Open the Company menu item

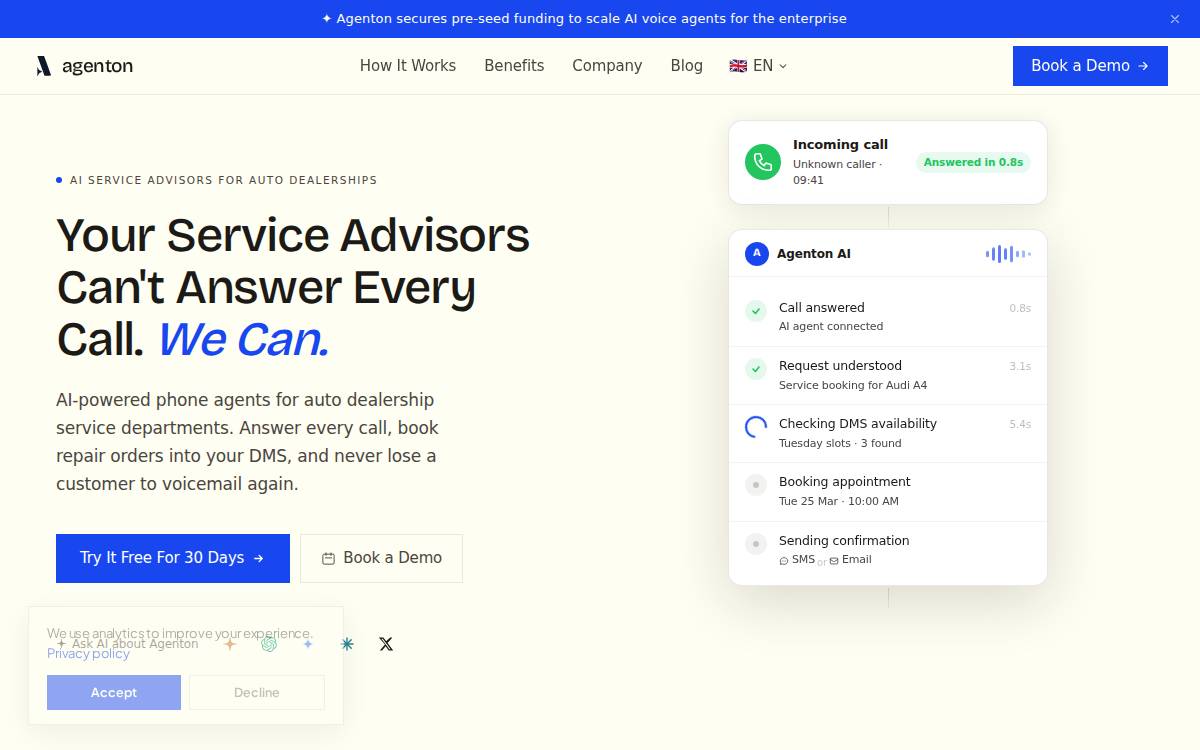[607, 66]
